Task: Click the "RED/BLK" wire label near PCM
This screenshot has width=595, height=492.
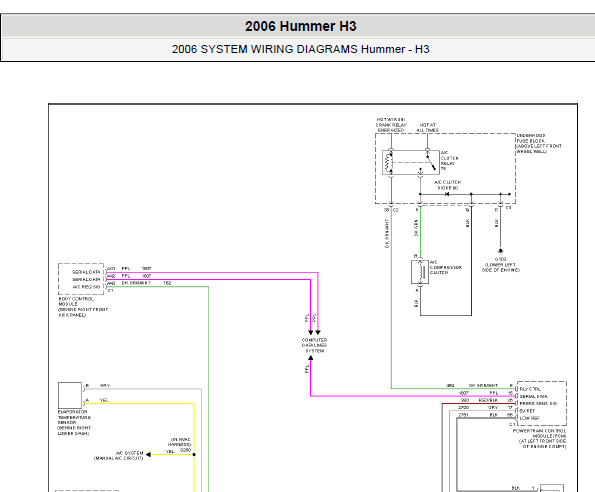Action: [x=488, y=400]
